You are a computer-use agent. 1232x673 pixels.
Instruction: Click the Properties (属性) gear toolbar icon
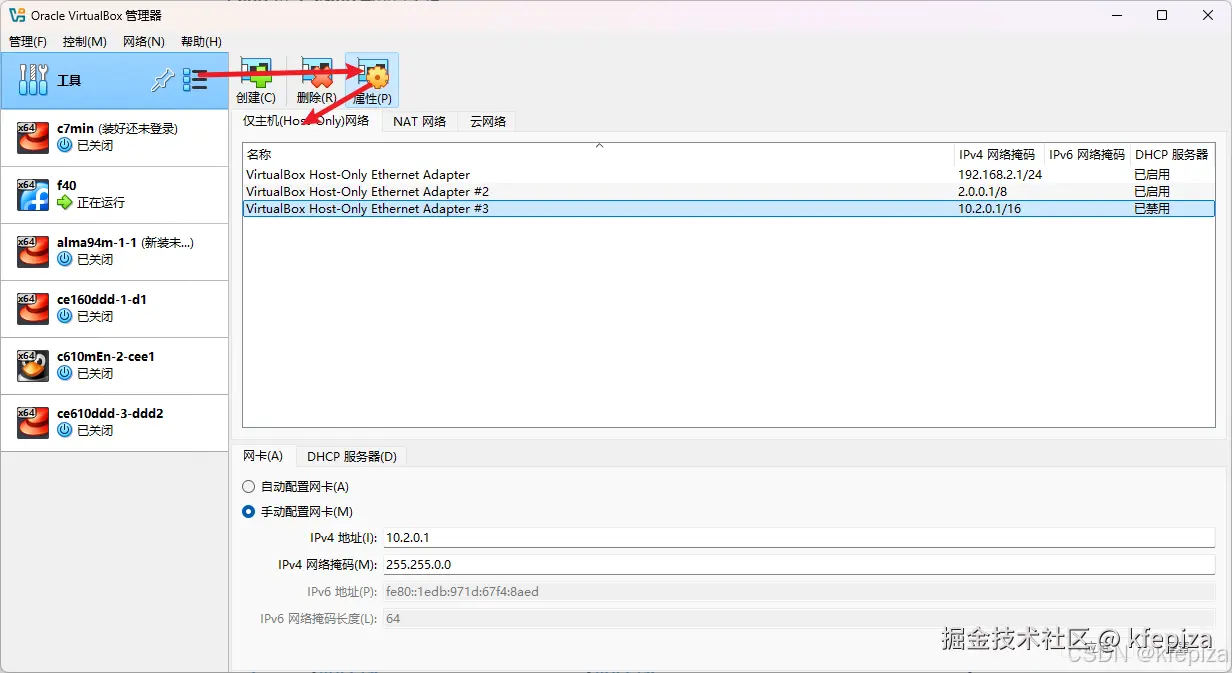[372, 73]
